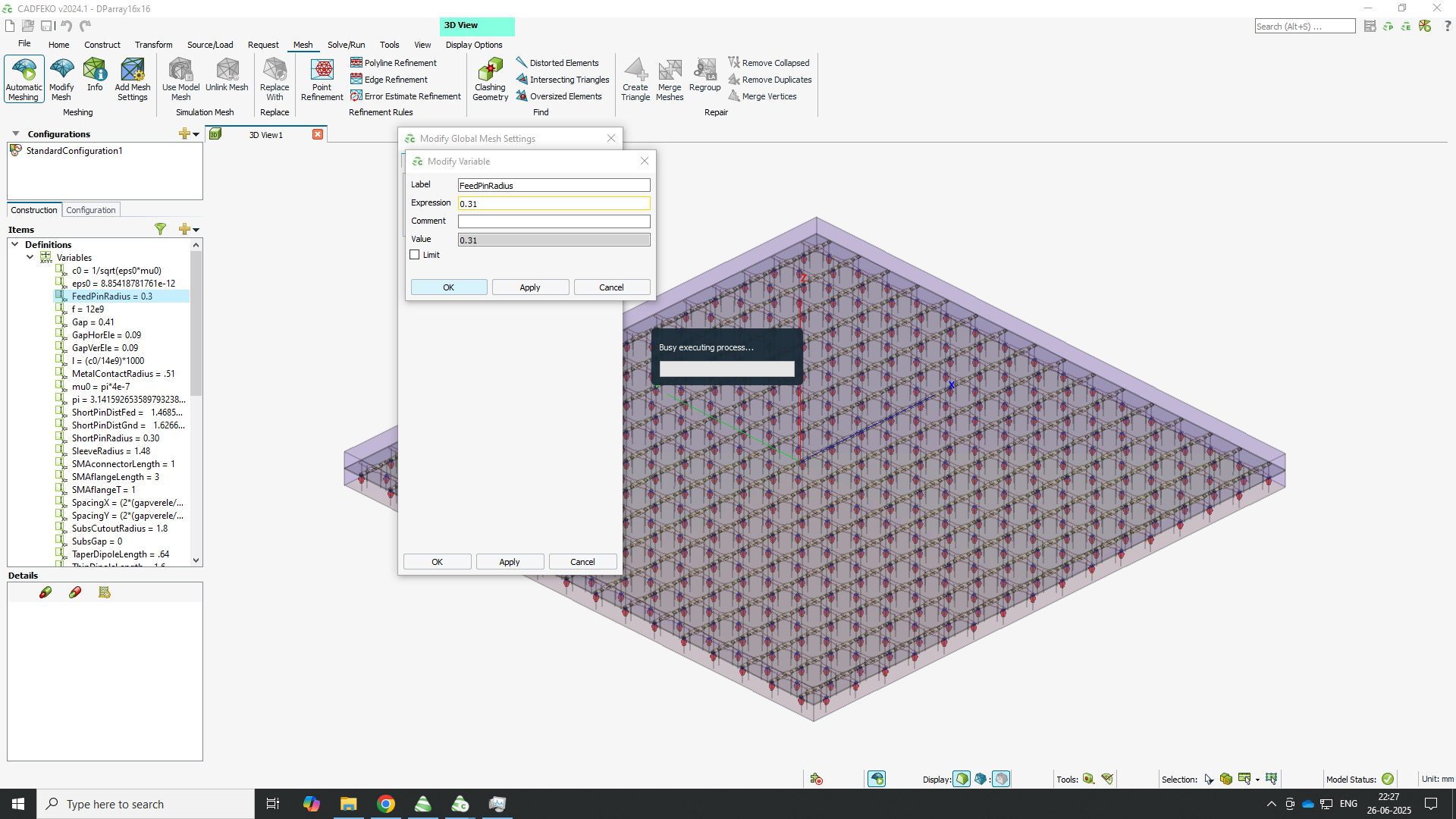Click OK in Modify Global Mesh Settings

(x=437, y=562)
